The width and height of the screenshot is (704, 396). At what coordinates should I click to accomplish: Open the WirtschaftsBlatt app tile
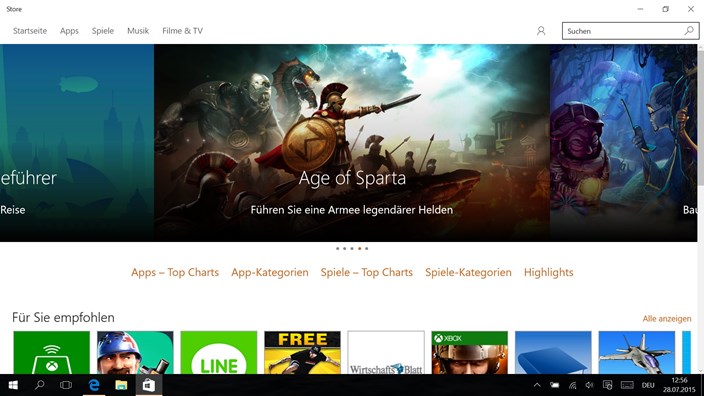pos(386,352)
